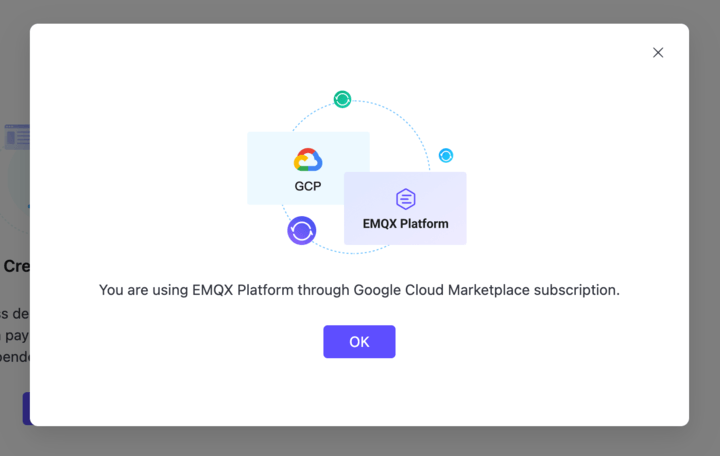Click the EMQX Platform text label
This screenshot has height=456, width=720.
[x=405, y=224]
